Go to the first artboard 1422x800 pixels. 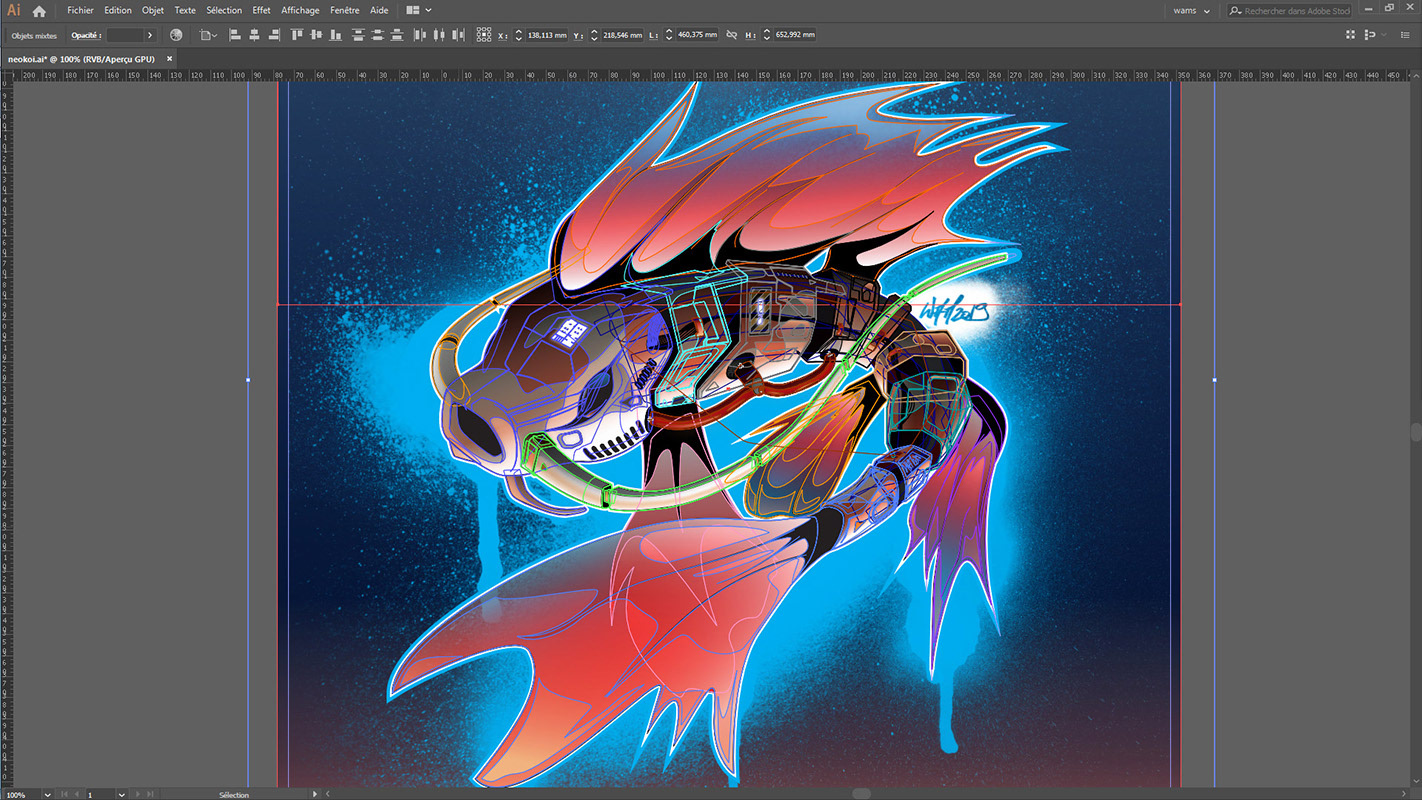(x=64, y=795)
